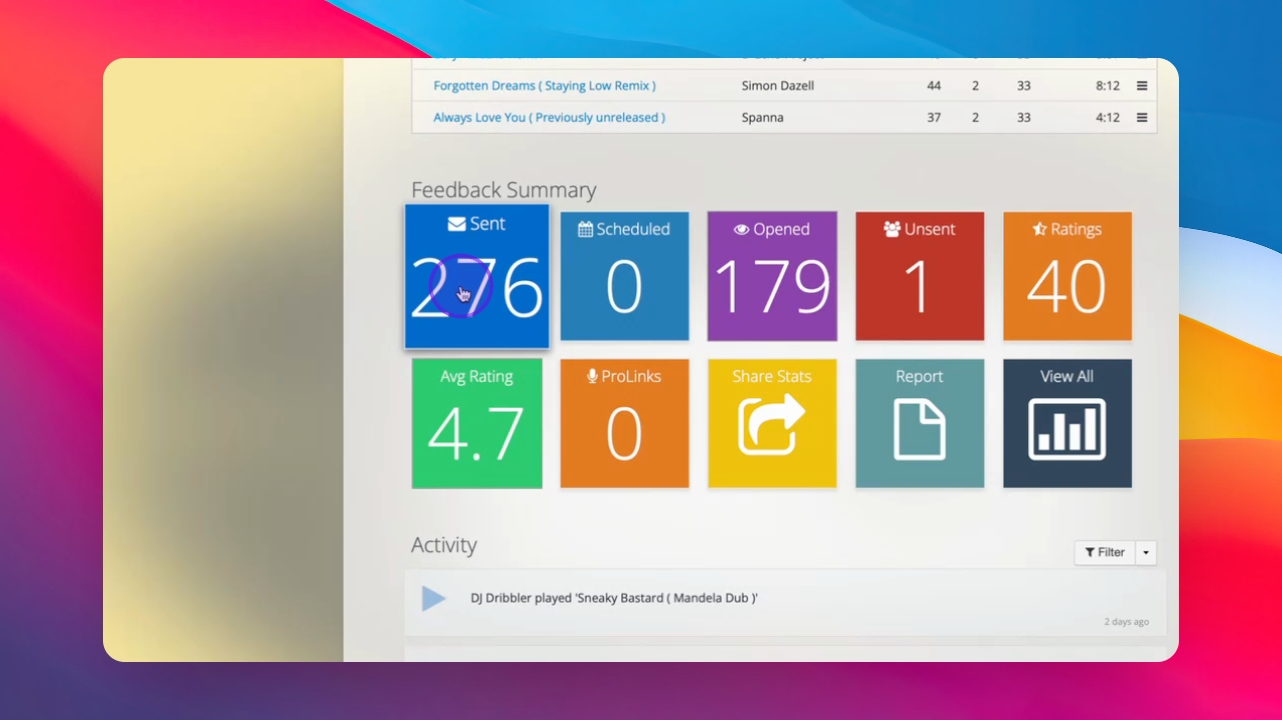The image size is (1282, 720).
Task: Open row menu for Always Love You track
Action: tap(1142, 118)
